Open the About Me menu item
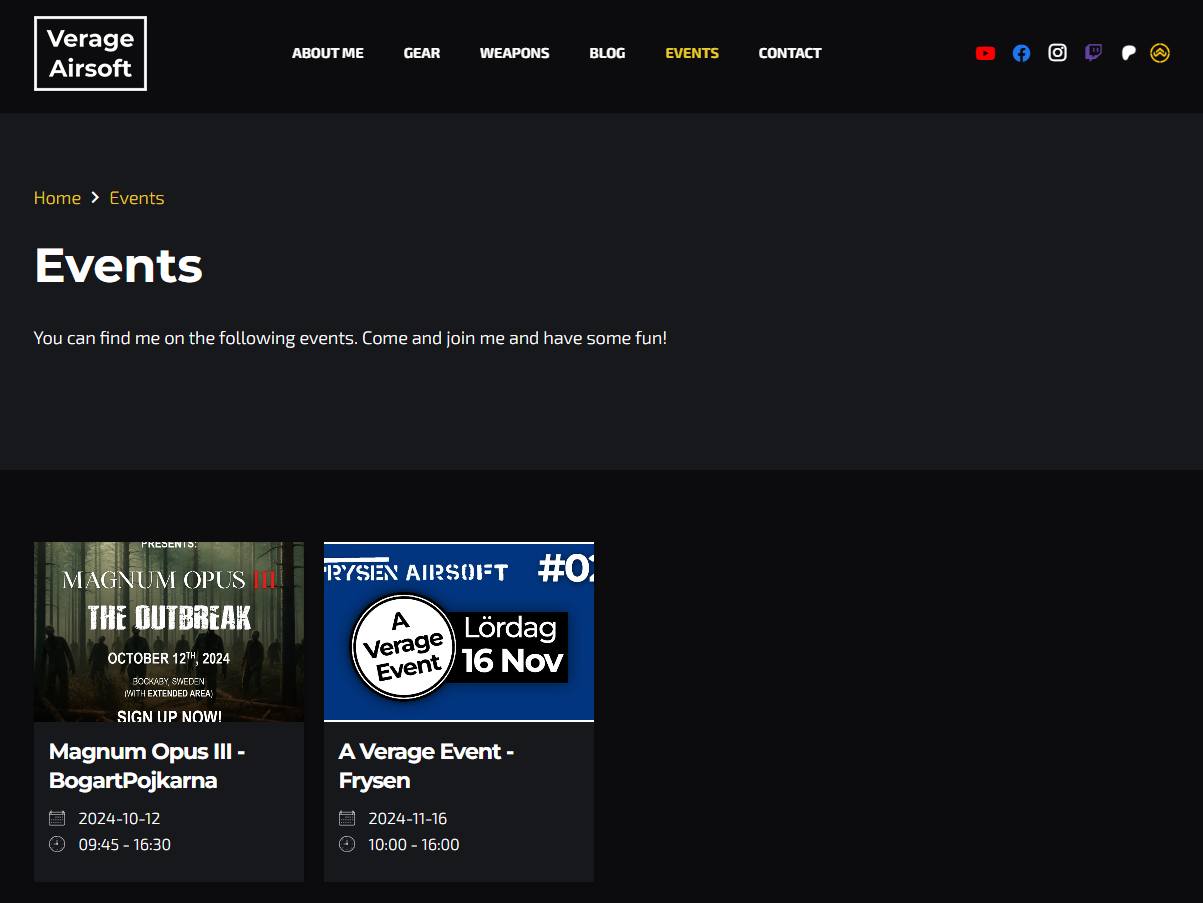1203x903 pixels. [x=328, y=53]
